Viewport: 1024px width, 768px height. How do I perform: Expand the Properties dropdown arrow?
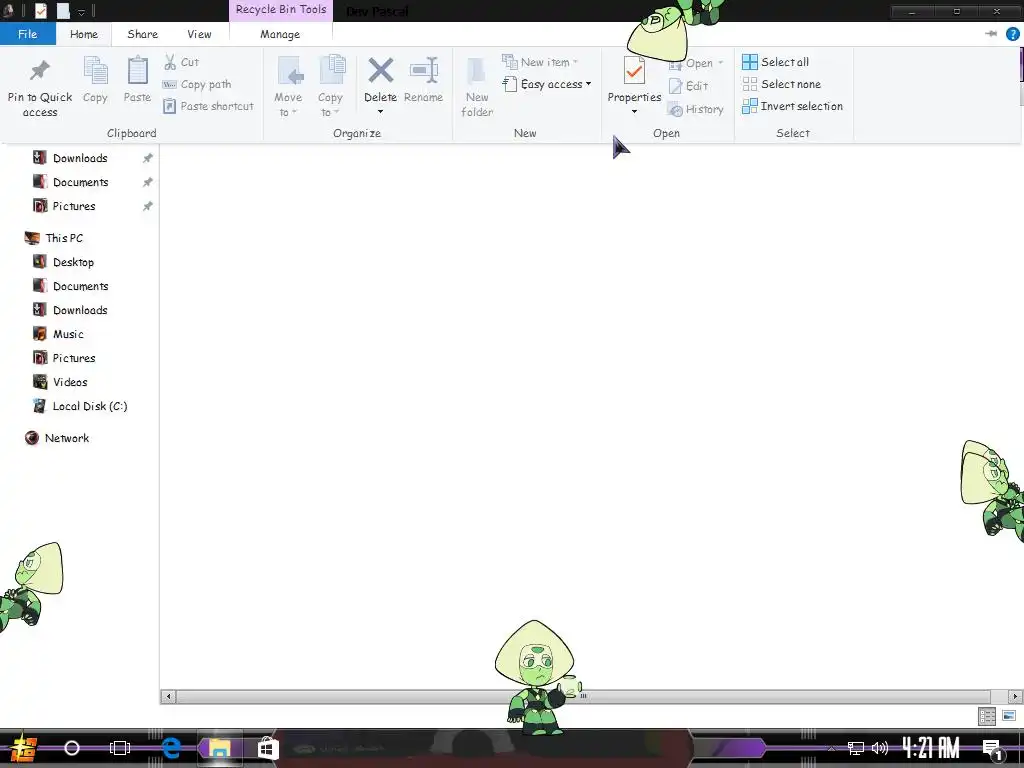point(634,112)
